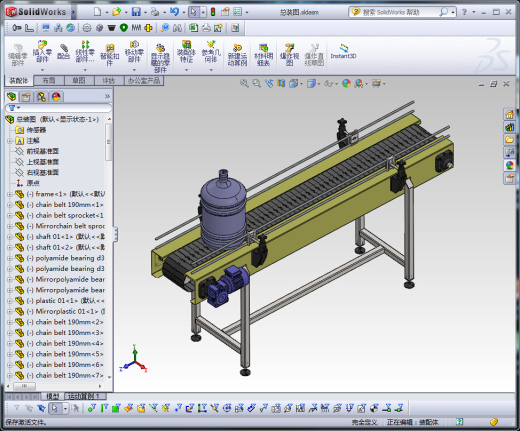This screenshot has width=520, height=431.
Task: Select the Instant3D tool
Action: (x=343, y=52)
